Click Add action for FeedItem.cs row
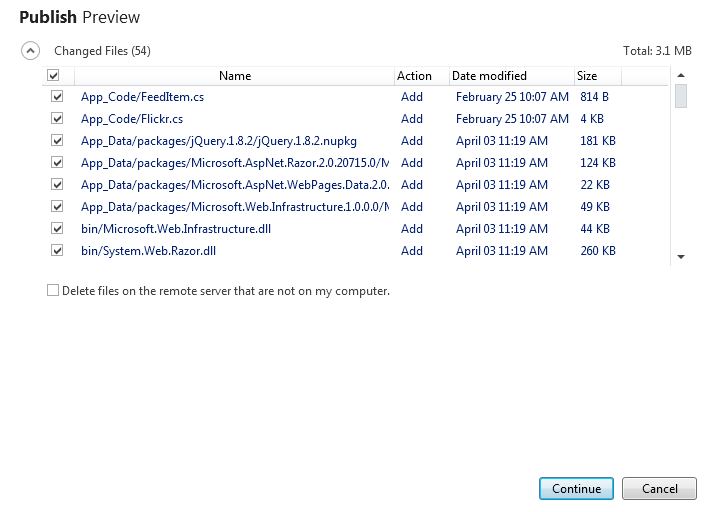 tap(412, 97)
